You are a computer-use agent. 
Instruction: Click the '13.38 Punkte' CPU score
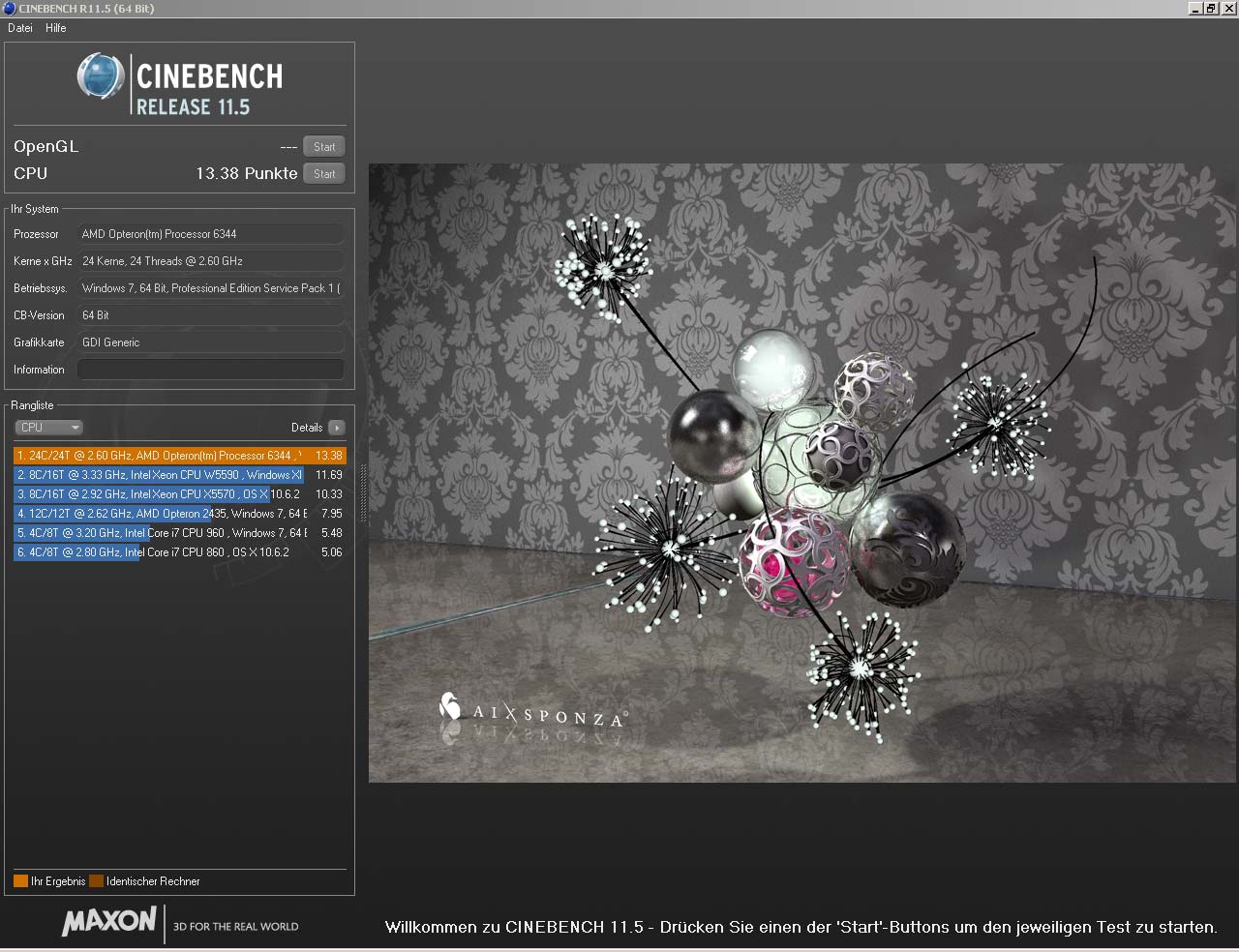tap(246, 173)
